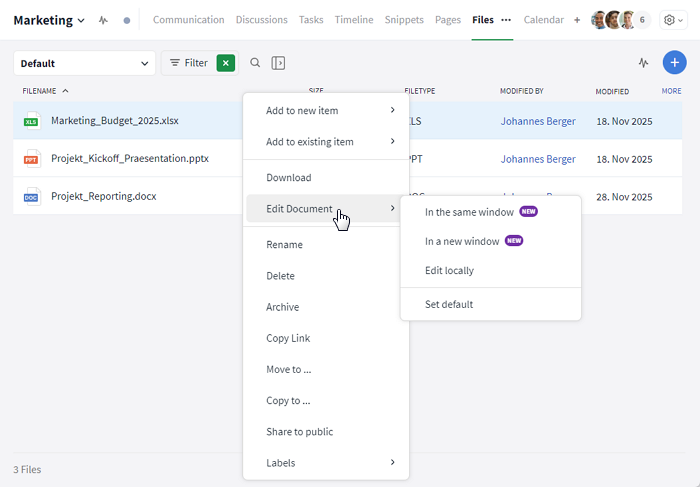Choose Download from the context menu
This screenshot has height=487, width=700.
click(289, 177)
